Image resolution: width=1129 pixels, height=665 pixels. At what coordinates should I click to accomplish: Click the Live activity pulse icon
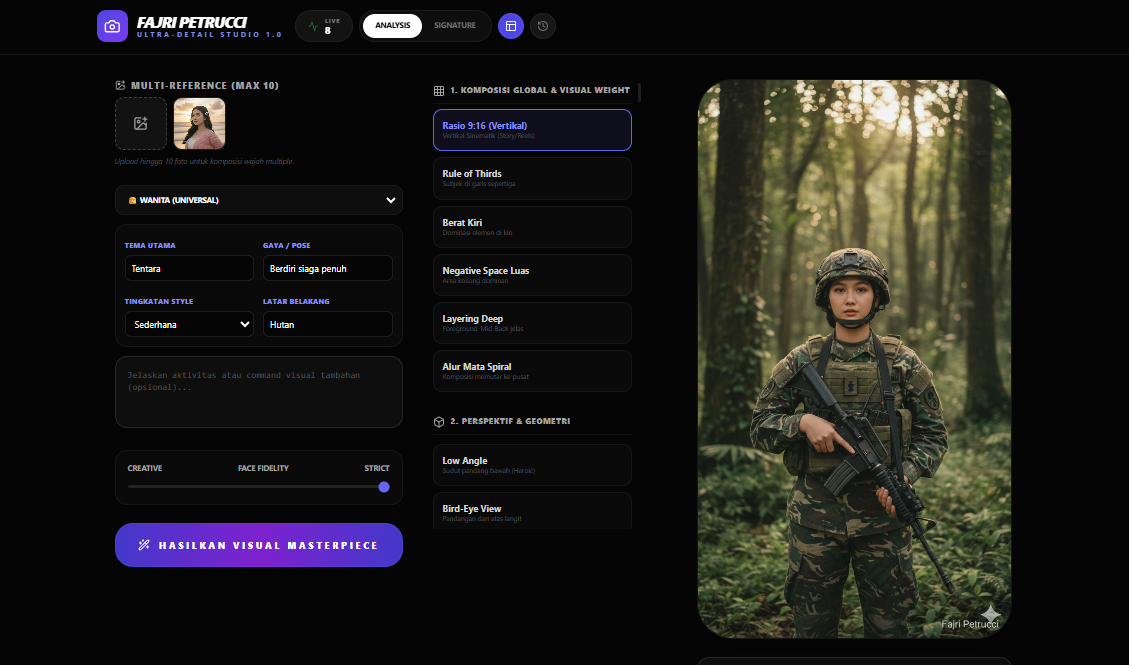pos(314,27)
